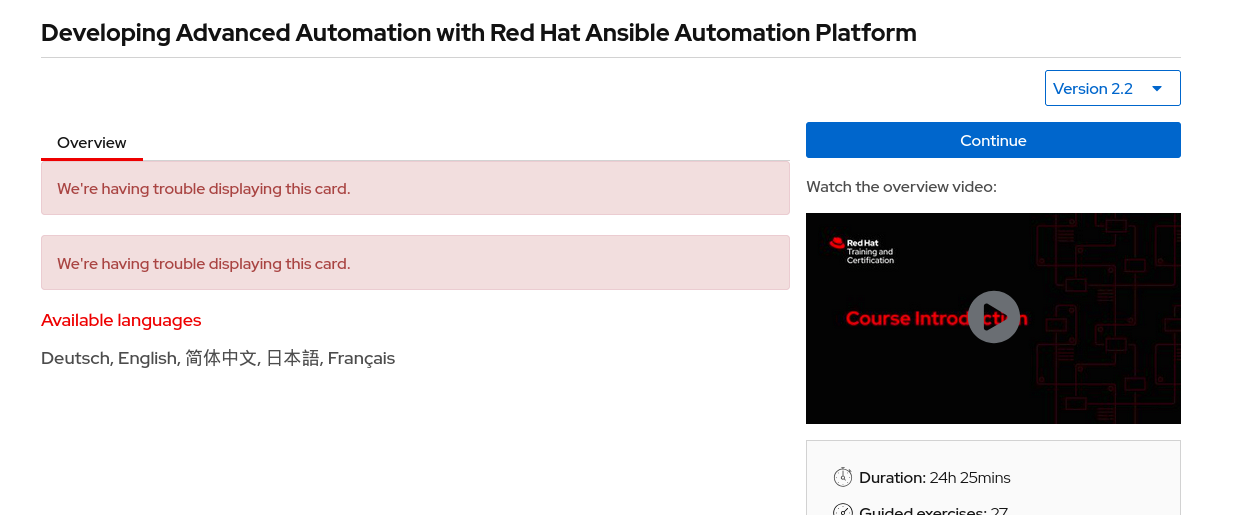The width and height of the screenshot is (1252, 515).
Task: Select the second trouble displaying card alert
Action: tap(415, 263)
